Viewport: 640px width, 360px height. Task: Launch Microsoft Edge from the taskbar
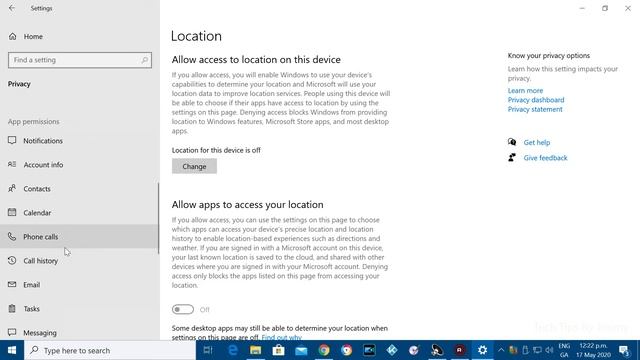click(x=233, y=350)
